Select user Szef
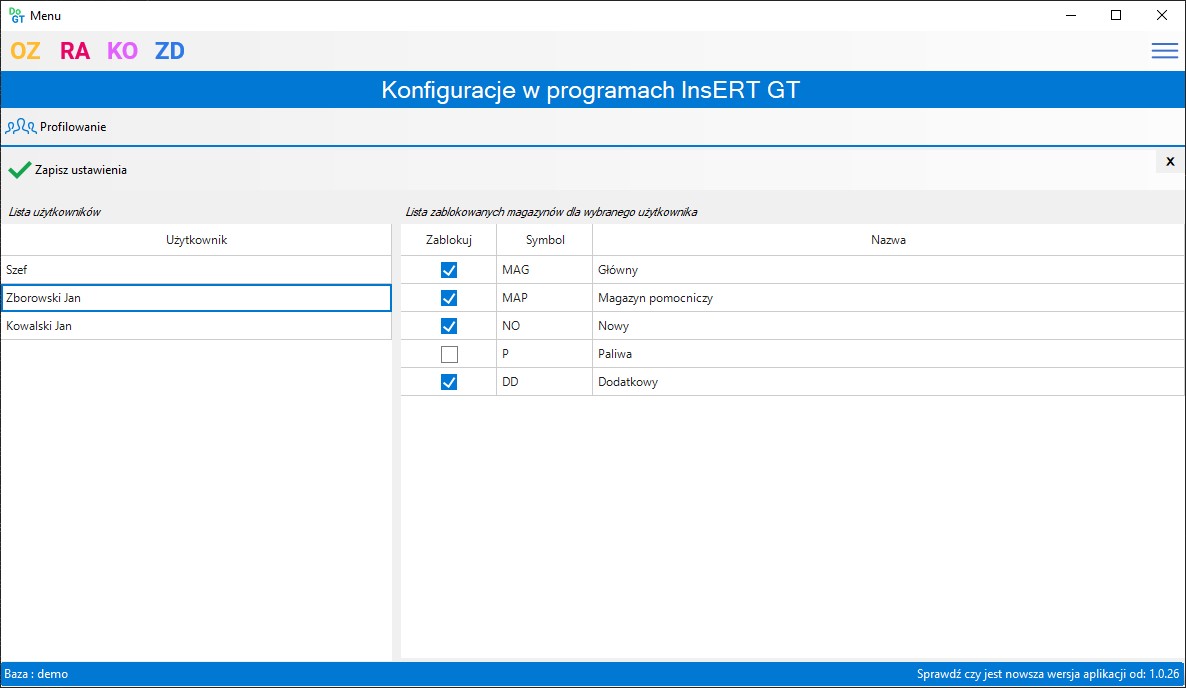 point(196,270)
